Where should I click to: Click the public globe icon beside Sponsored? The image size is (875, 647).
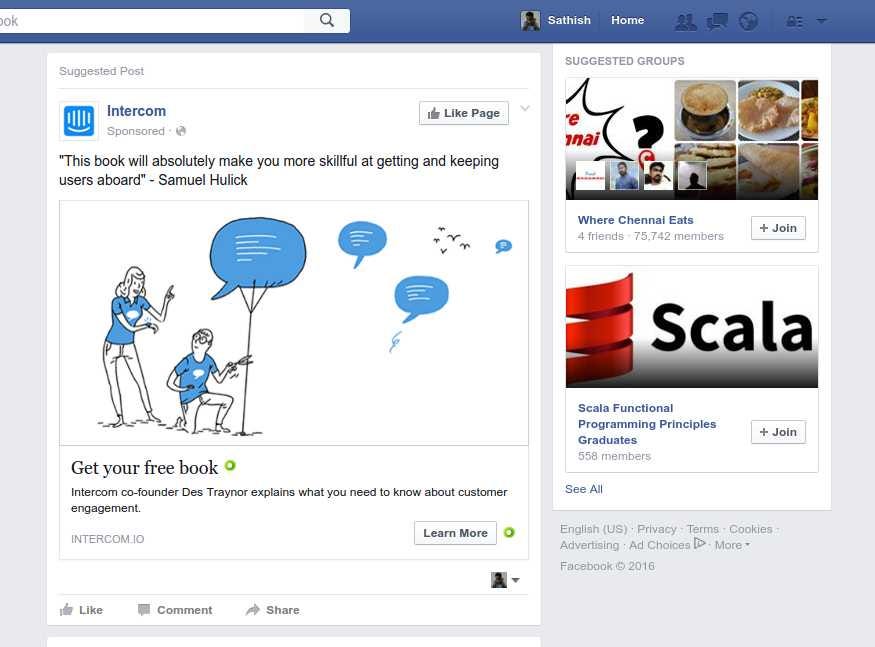pyautogui.click(x=181, y=131)
